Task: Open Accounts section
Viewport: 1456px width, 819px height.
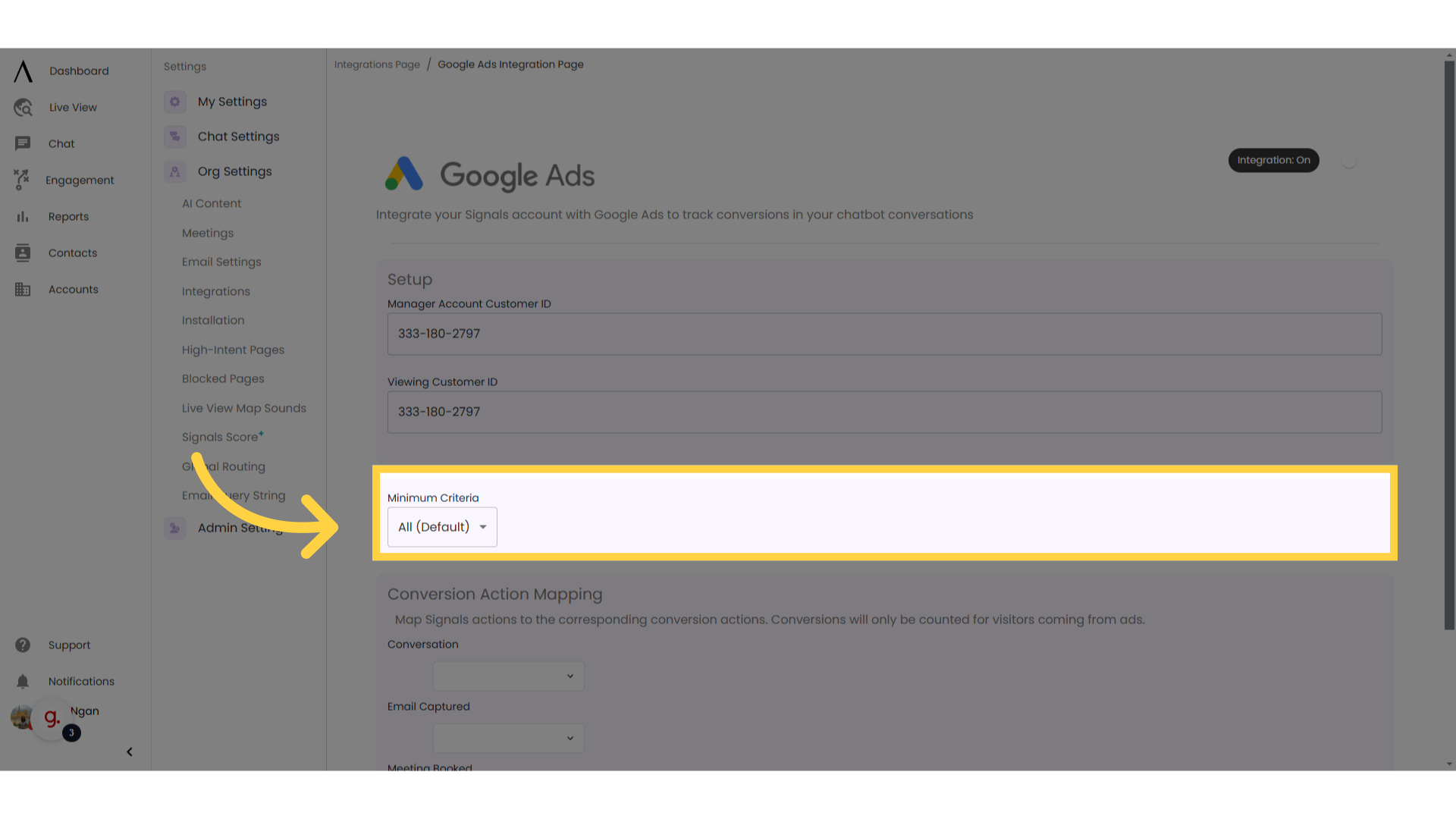Action: click(74, 290)
